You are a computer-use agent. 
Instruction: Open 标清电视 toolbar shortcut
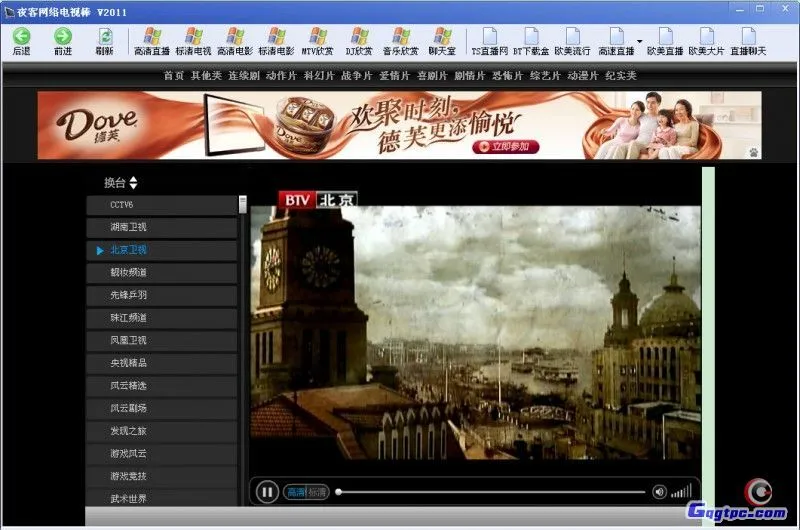193,41
